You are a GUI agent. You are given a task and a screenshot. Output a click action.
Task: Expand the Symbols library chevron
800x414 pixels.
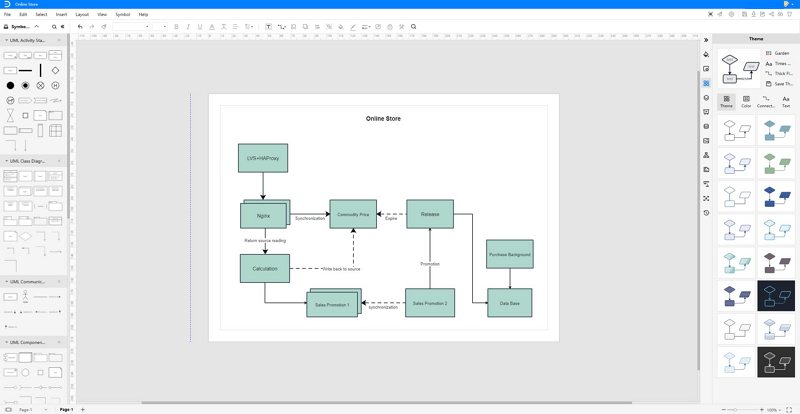36,27
